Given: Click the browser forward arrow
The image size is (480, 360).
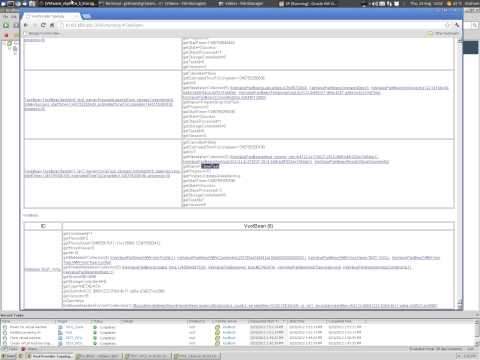Looking at the screenshot, I should (x=35, y=25).
